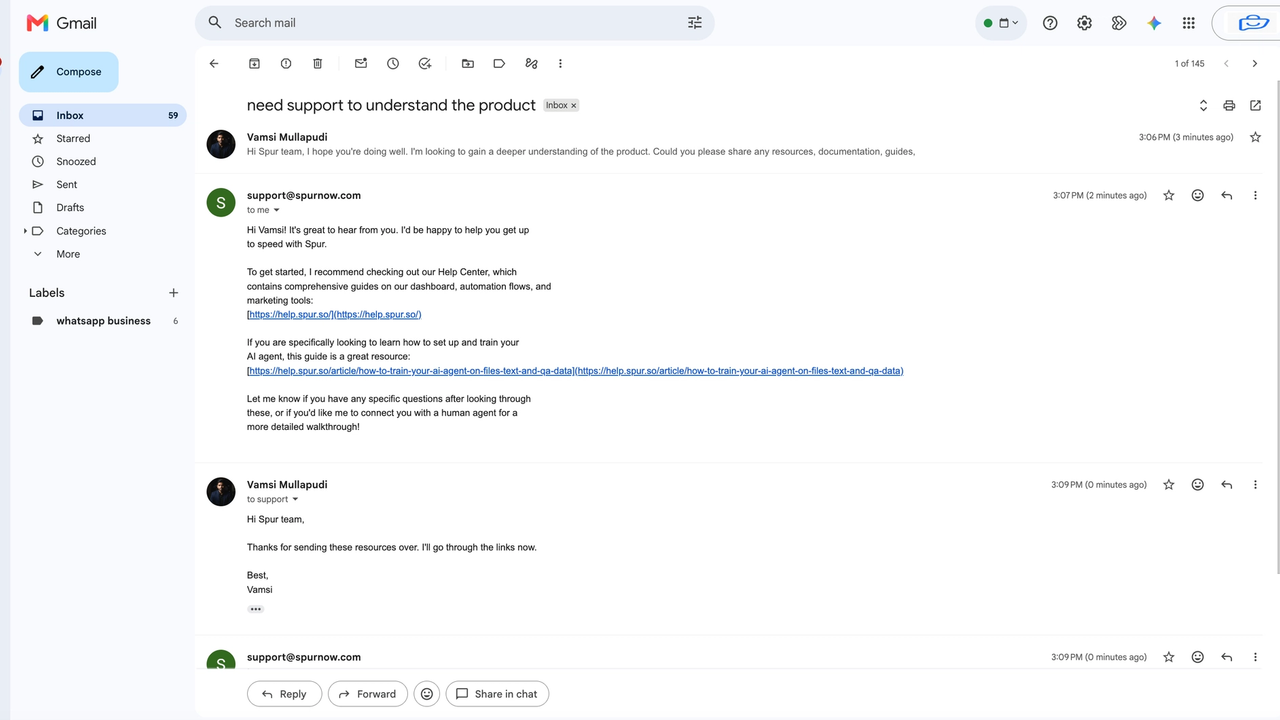
Task: Open the Move to folder icon
Action: 468,63
